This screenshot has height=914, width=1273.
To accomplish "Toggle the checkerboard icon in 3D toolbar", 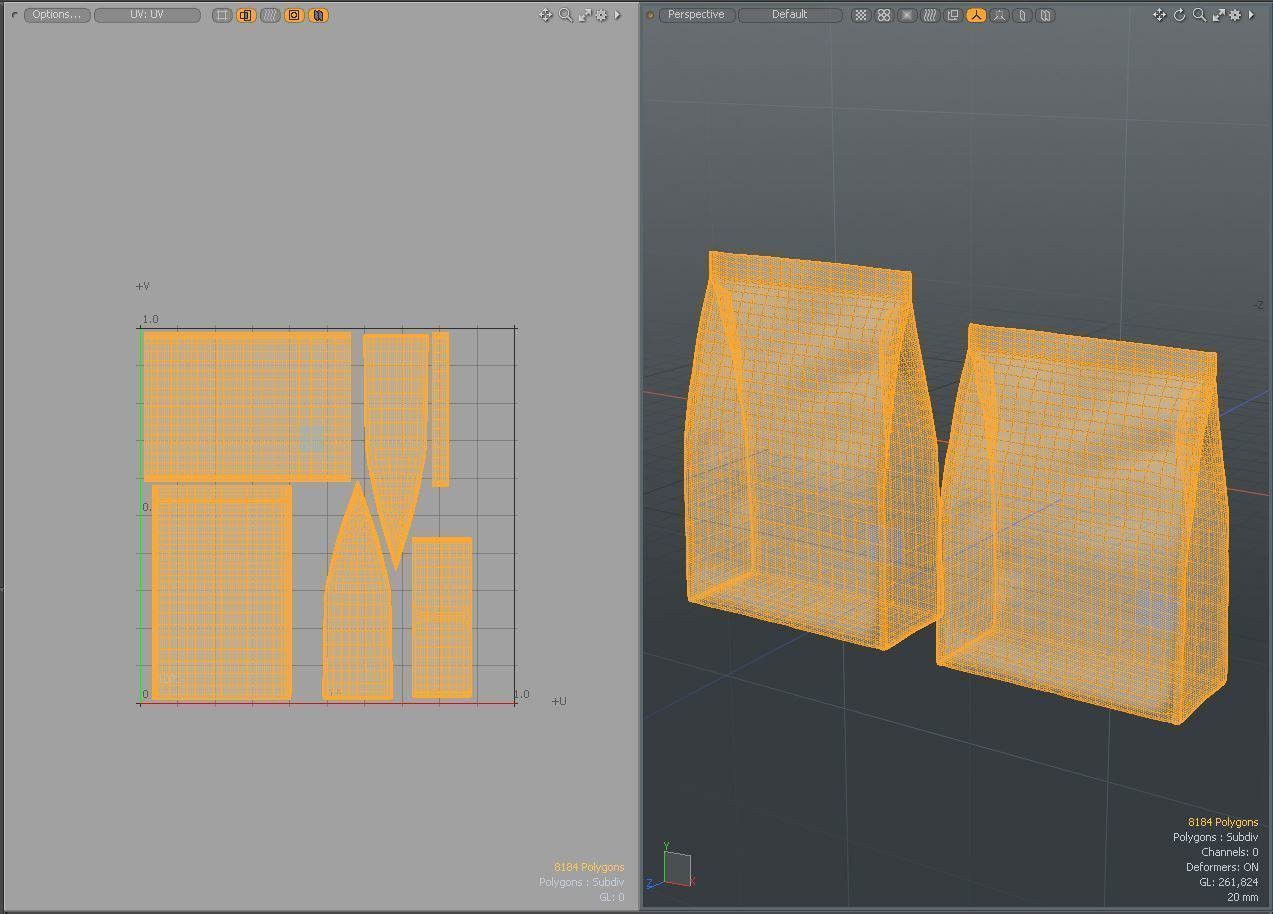I will tap(860, 15).
